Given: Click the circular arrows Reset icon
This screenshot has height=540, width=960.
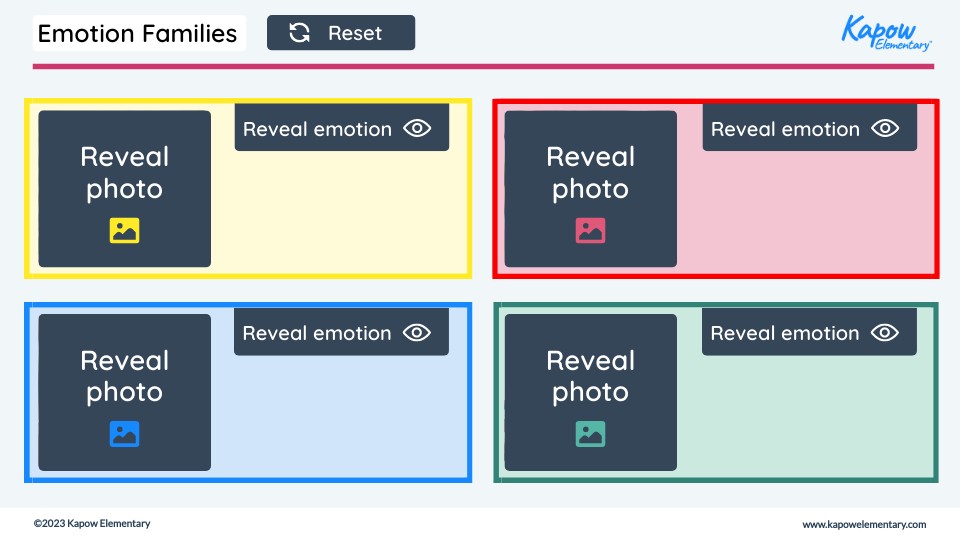Looking at the screenshot, I should (x=299, y=33).
